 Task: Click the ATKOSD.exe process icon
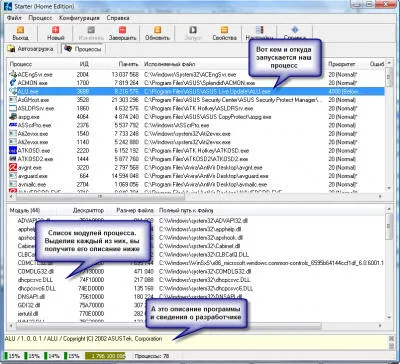tap(13, 150)
